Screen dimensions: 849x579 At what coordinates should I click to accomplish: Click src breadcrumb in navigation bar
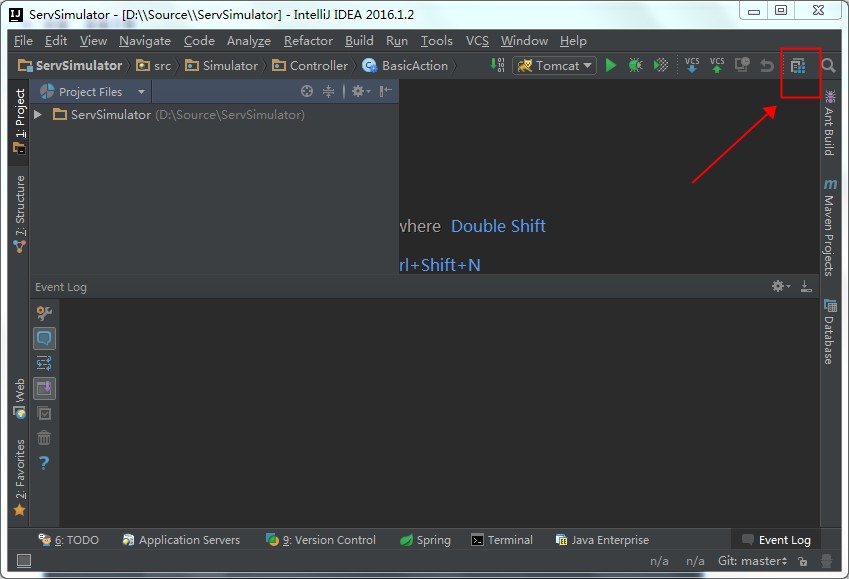point(154,66)
